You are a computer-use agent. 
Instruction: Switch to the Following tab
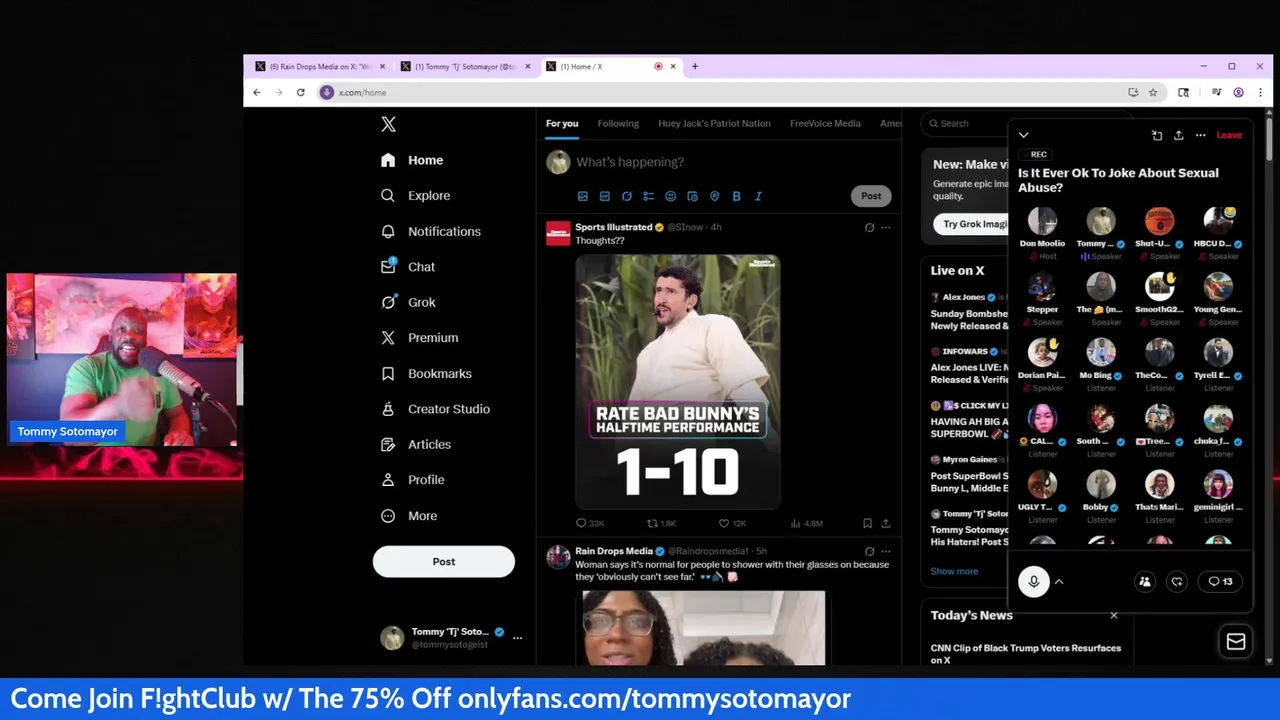(x=618, y=123)
